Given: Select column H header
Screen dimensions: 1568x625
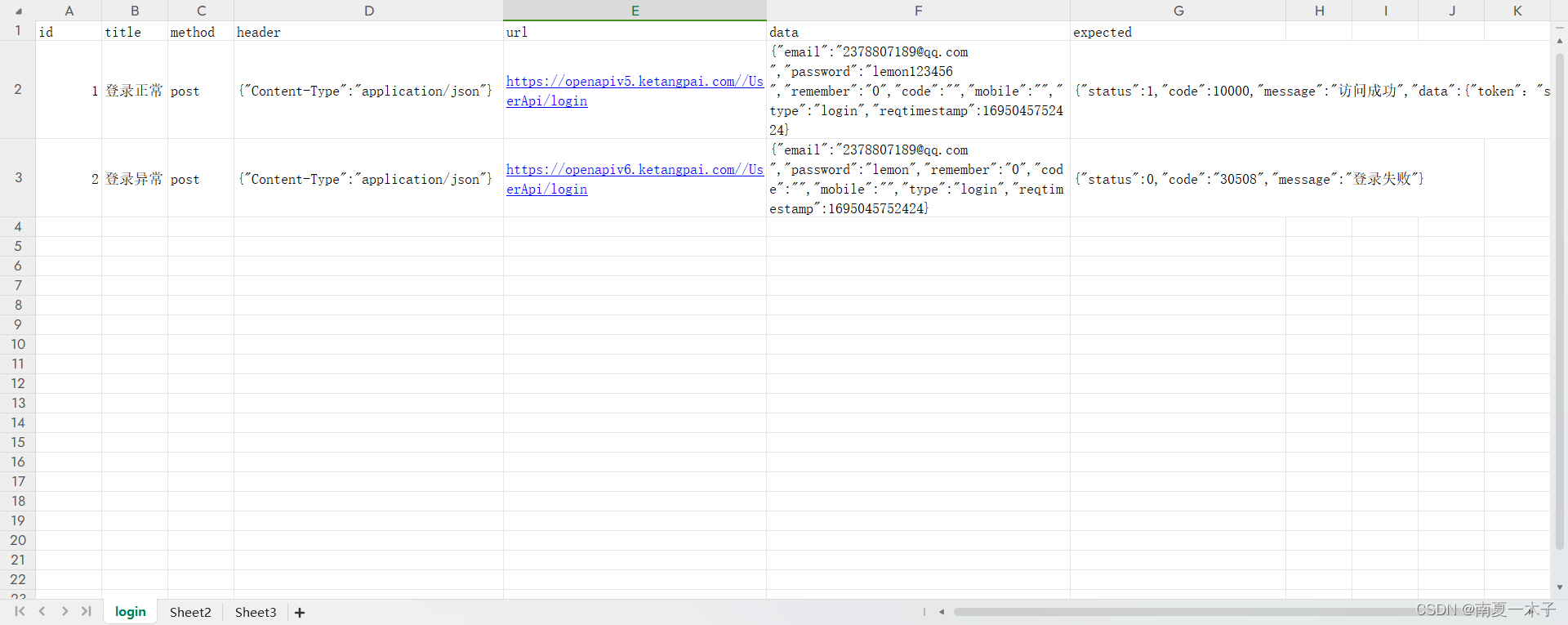Looking at the screenshot, I should [x=1319, y=11].
